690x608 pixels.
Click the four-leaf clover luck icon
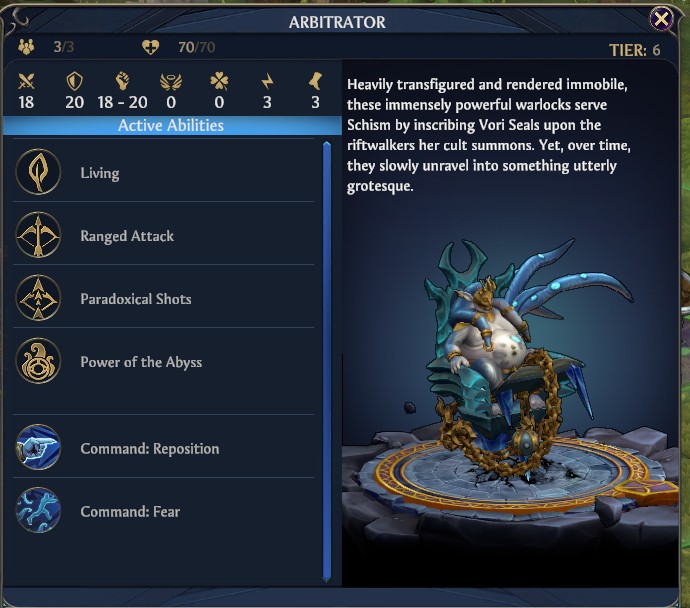pos(219,81)
